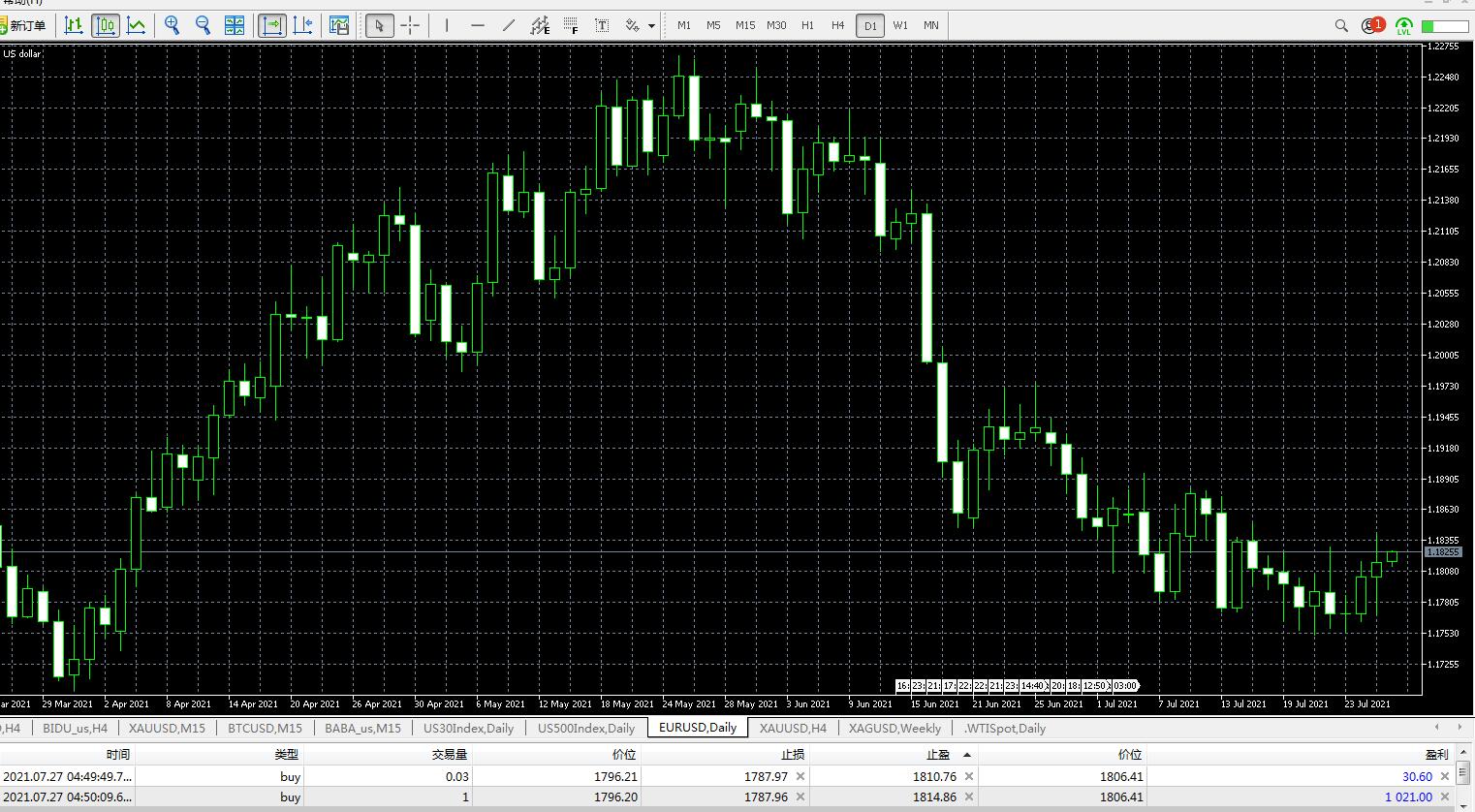Open the US30Index,Daily chart tab
The width and height of the screenshot is (1475, 812).
pos(469,728)
